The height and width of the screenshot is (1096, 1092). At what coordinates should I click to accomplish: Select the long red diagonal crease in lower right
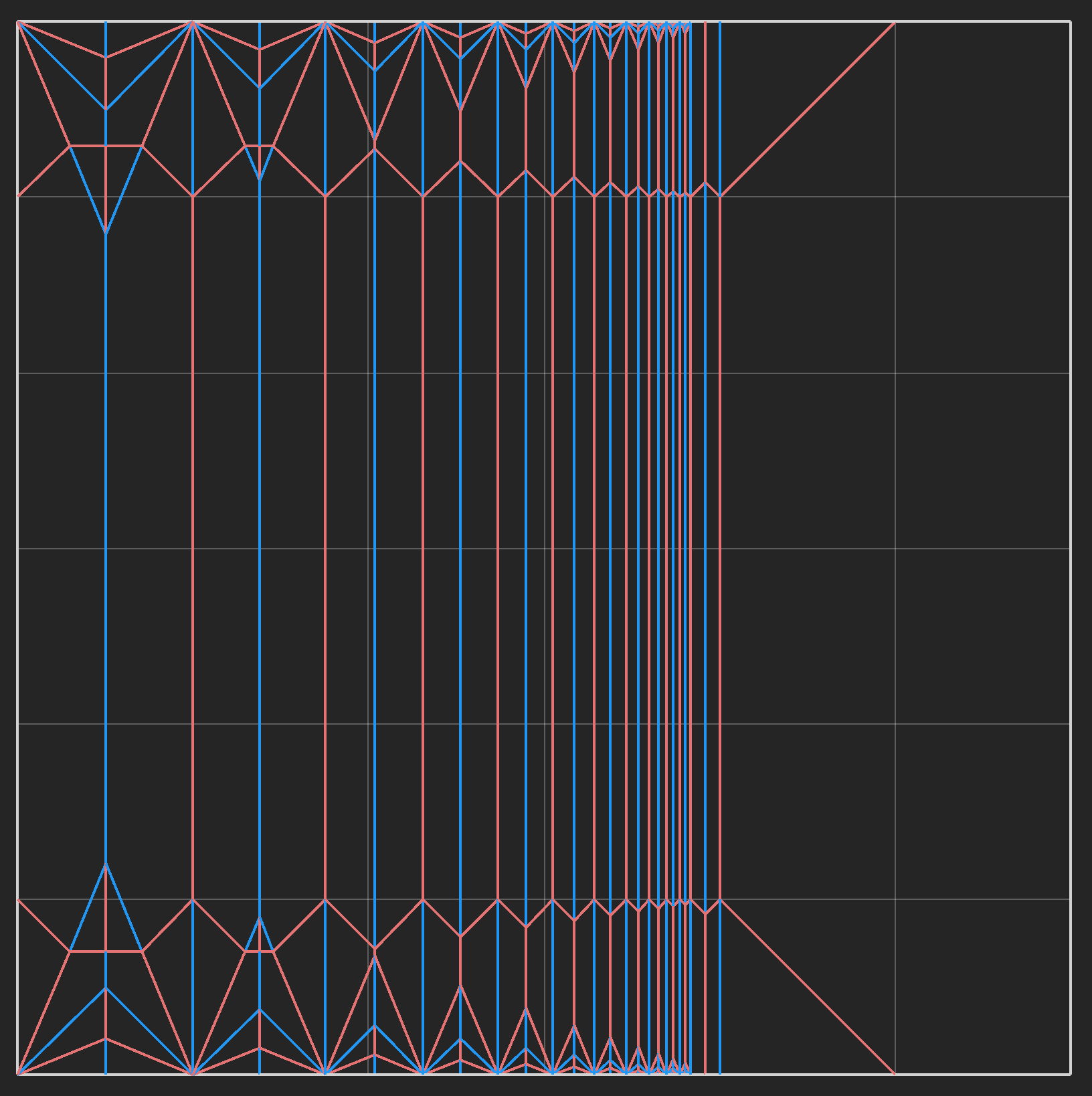click(x=808, y=987)
